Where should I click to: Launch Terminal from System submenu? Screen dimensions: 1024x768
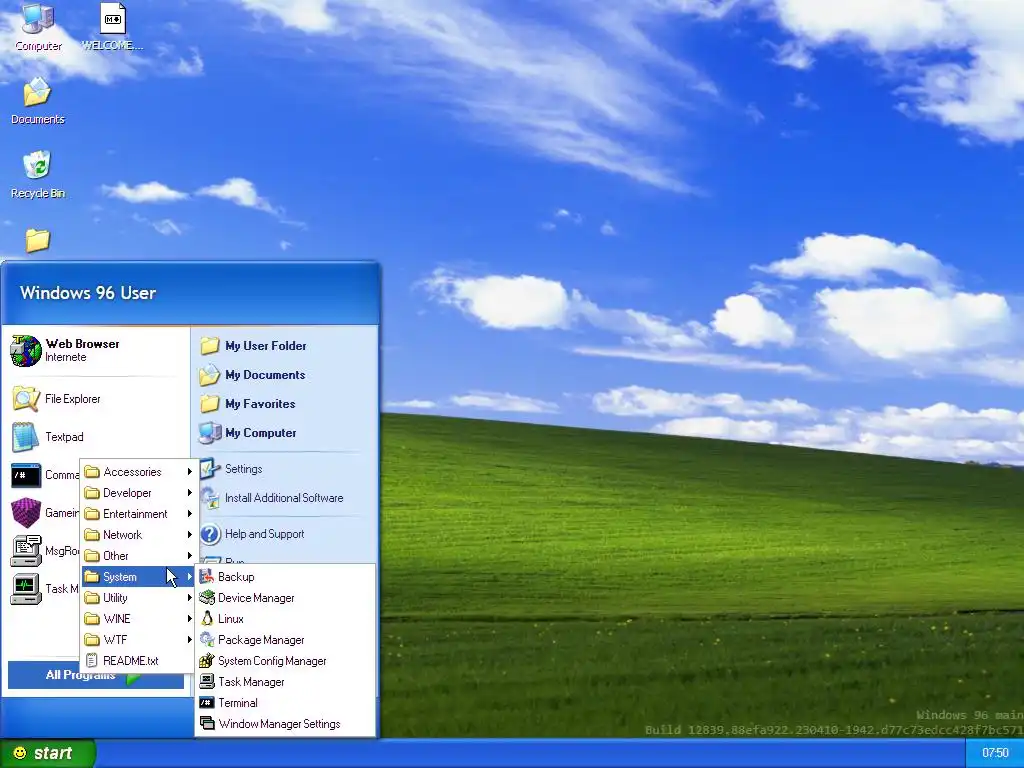tap(285, 703)
